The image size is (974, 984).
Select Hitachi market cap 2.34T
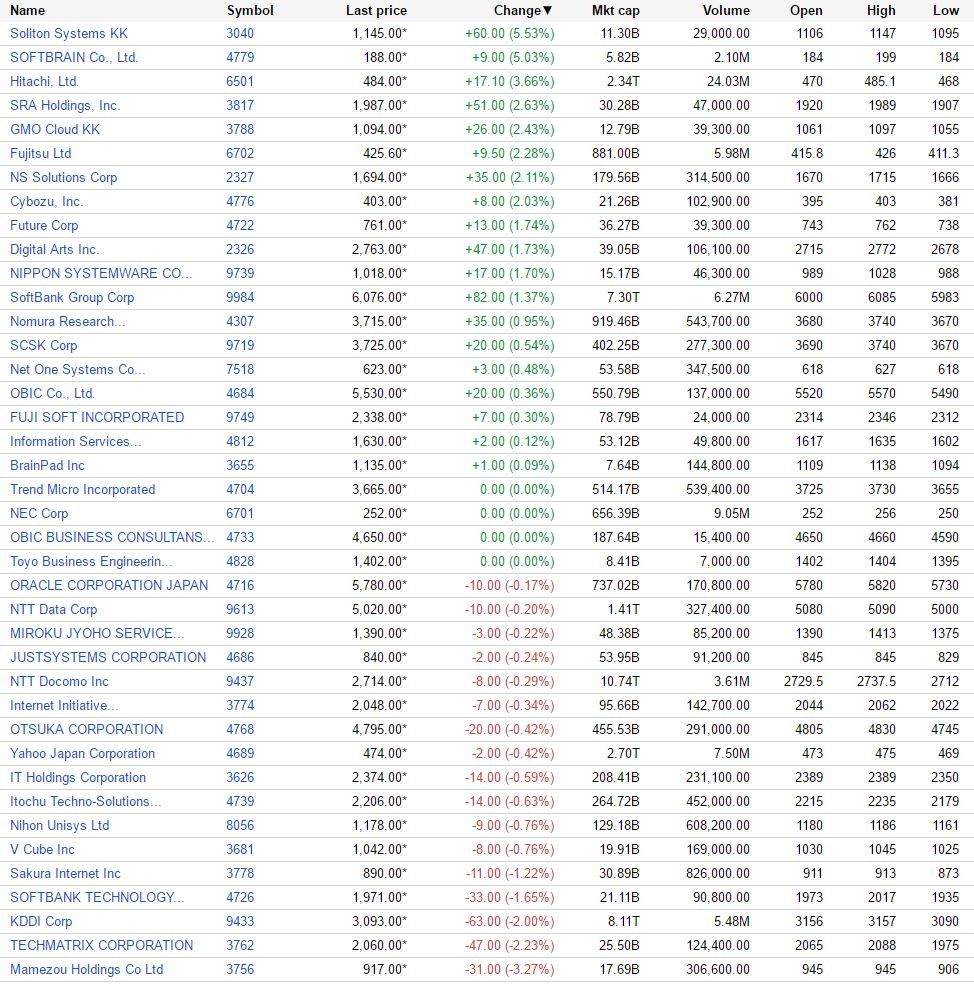(623, 82)
